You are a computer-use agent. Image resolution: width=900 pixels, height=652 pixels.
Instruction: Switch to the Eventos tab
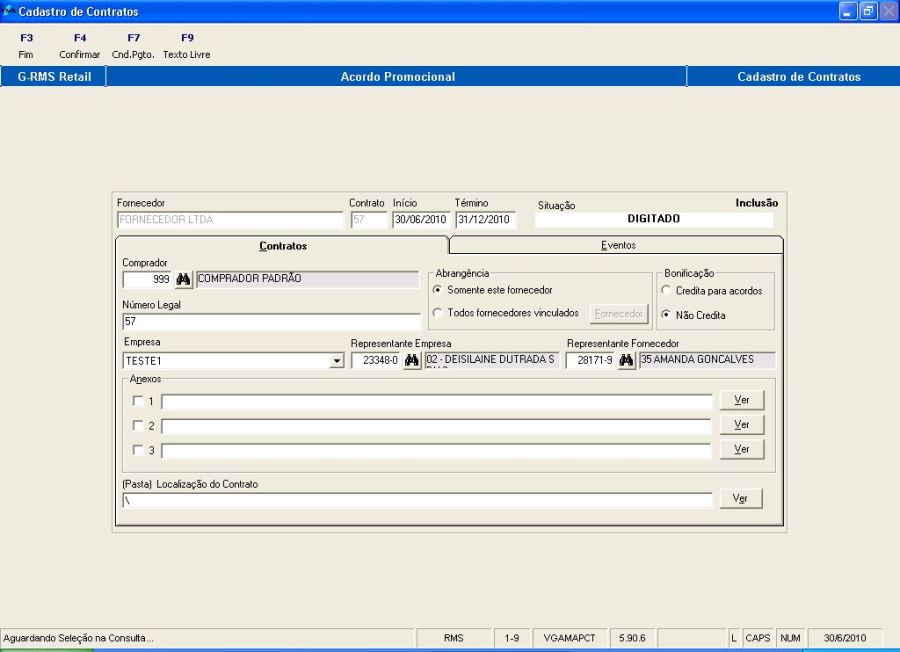617,245
